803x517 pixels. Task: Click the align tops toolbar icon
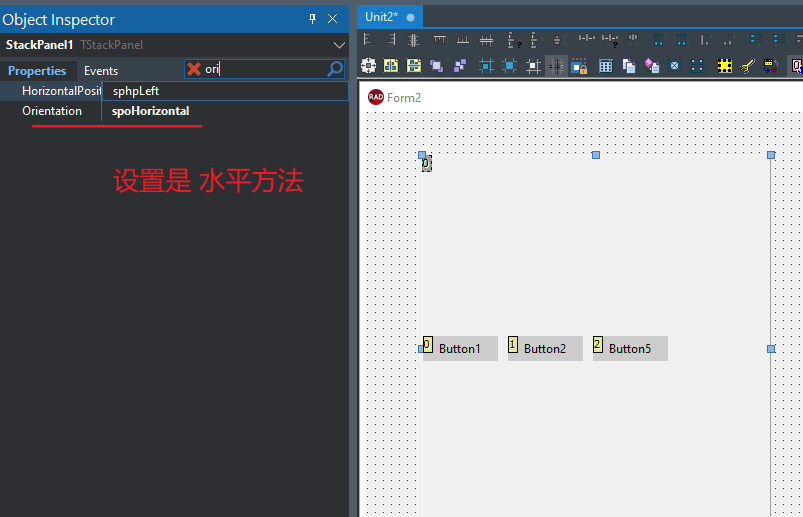(x=439, y=40)
